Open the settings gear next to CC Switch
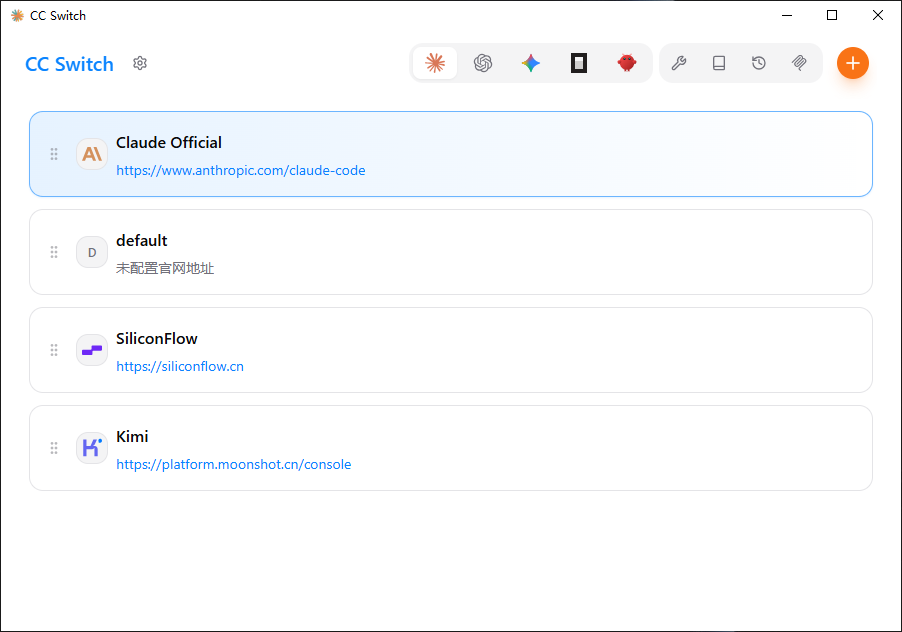902x632 pixels. pyautogui.click(x=140, y=63)
